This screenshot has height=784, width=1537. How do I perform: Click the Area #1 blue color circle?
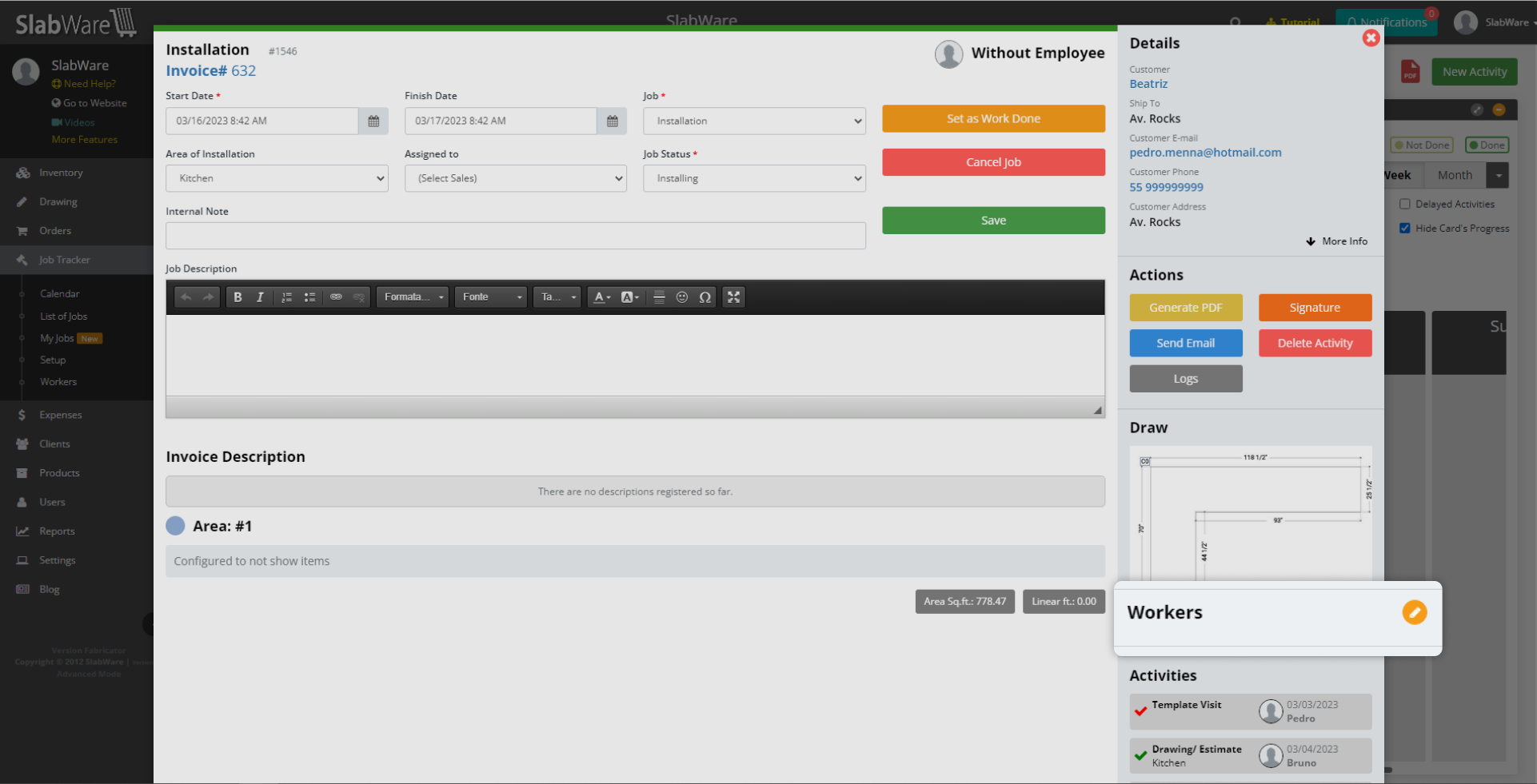[x=175, y=526]
